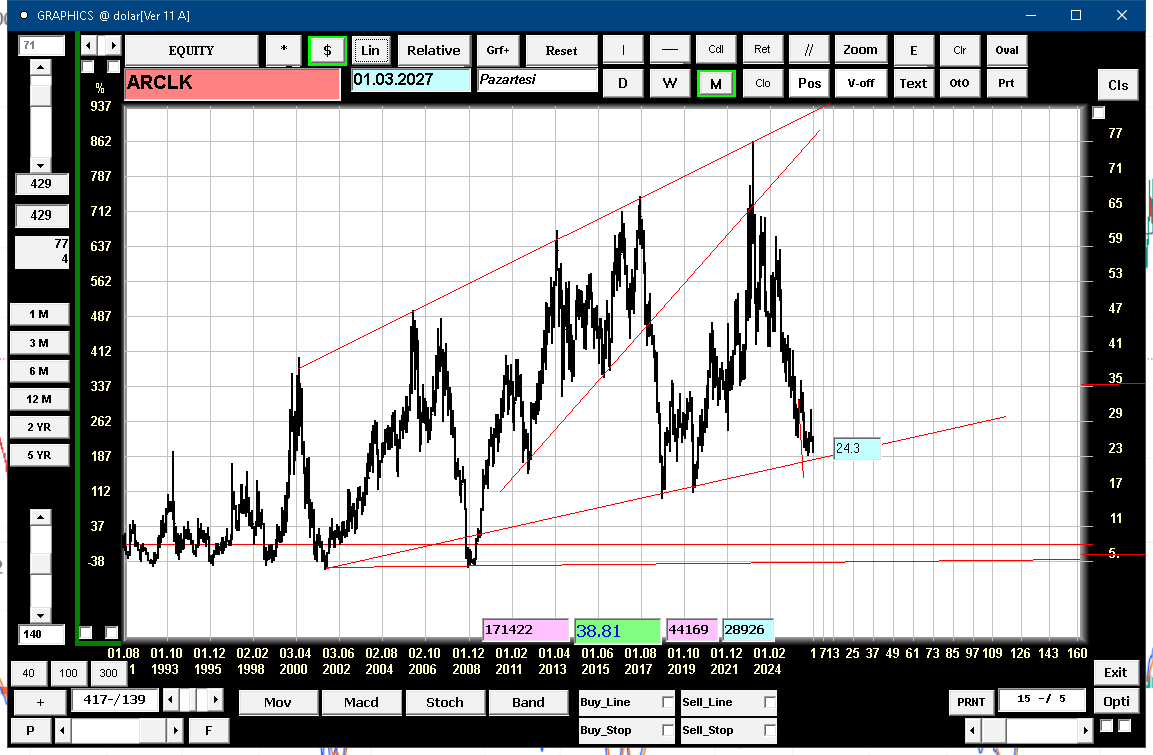This screenshot has width=1153, height=755.
Task: Check the Sell_Line checkbox
Action: click(769, 703)
